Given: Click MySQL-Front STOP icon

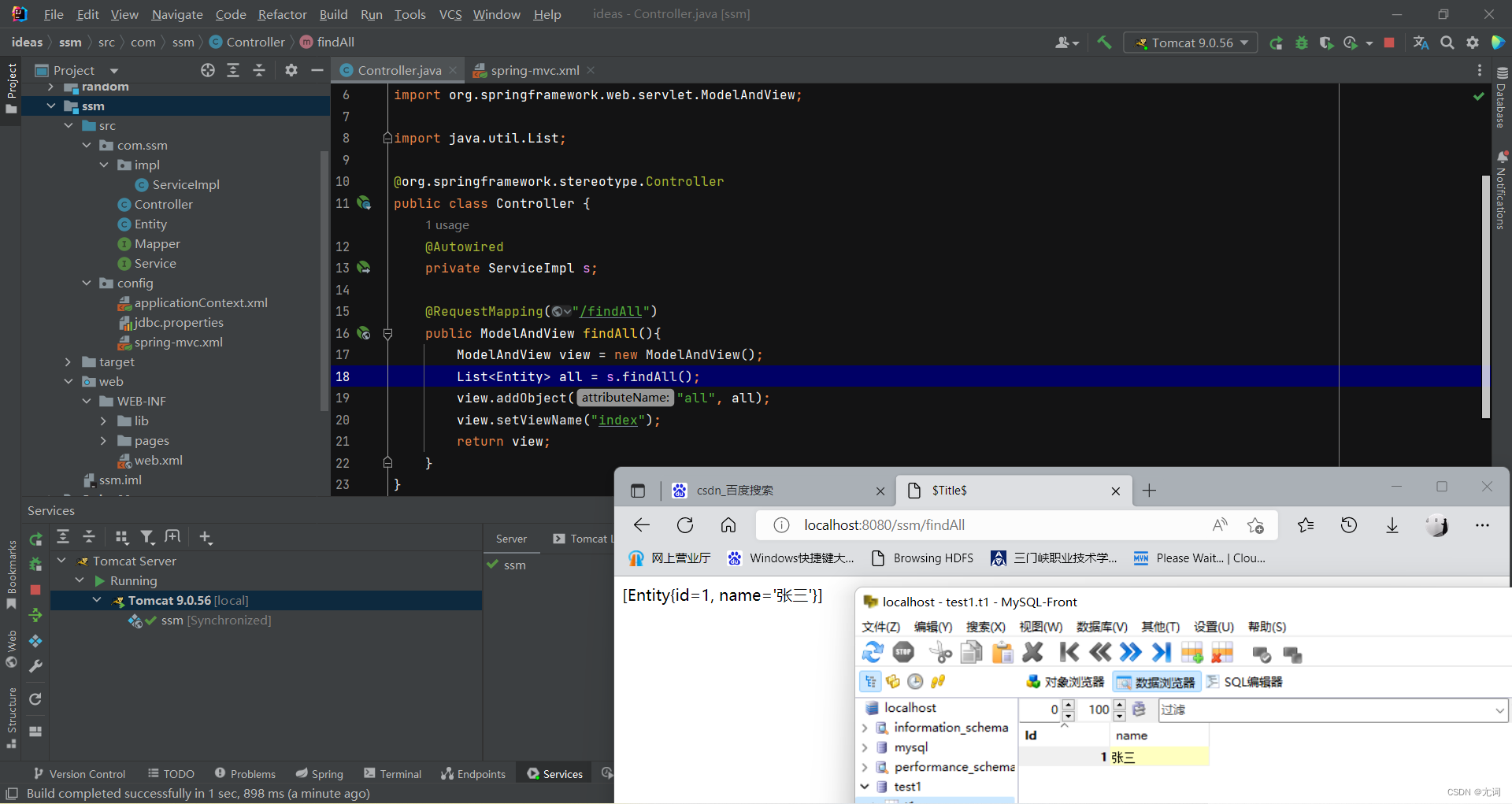Looking at the screenshot, I should (903, 652).
